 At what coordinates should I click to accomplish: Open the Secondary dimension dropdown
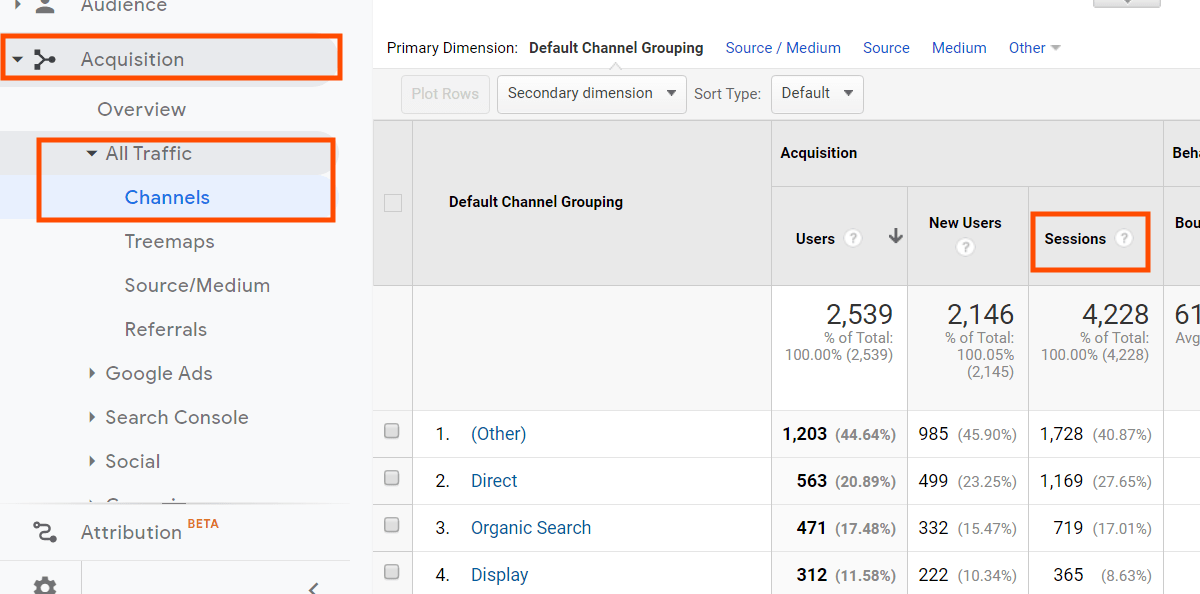click(x=591, y=94)
